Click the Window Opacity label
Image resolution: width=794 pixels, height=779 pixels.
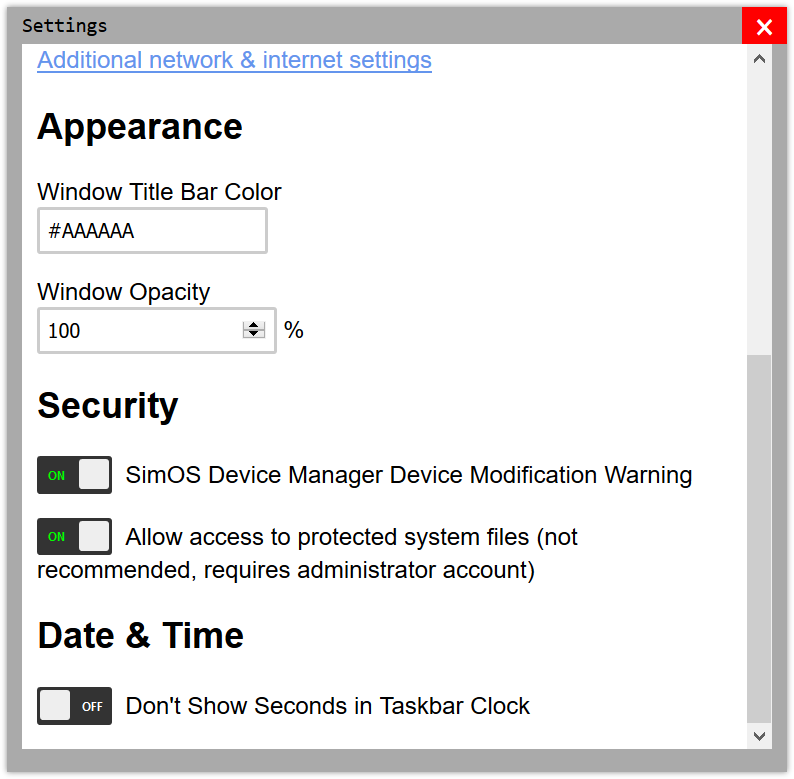124,292
